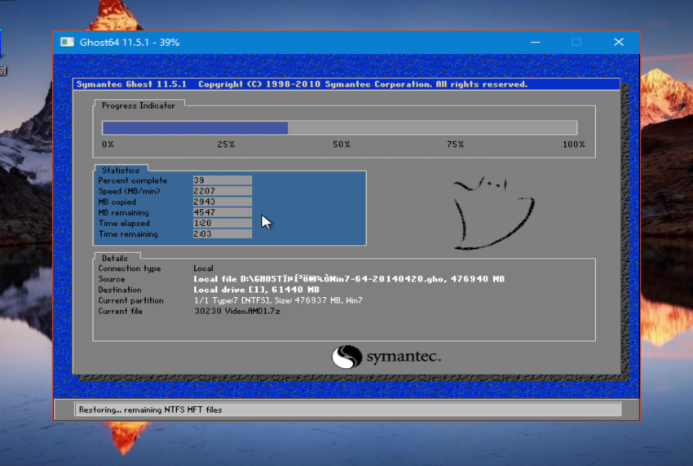Click the Connection type value Local
This screenshot has height=466, width=693.
coord(203,268)
